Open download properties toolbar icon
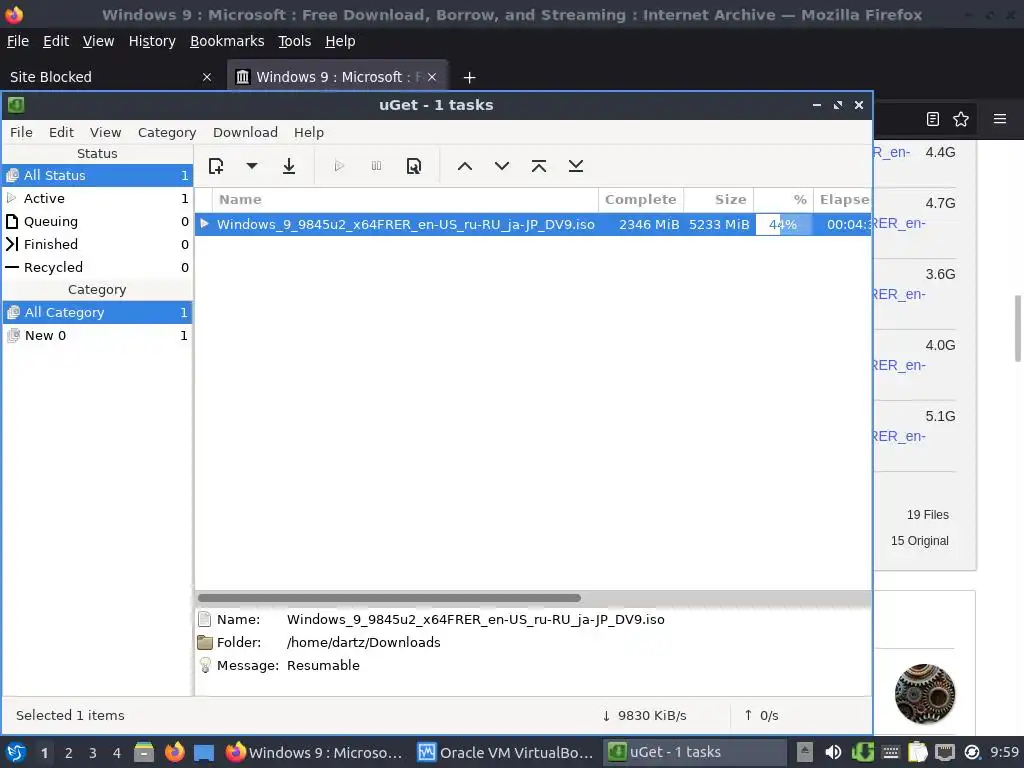The width and height of the screenshot is (1024, 768). 414,167
